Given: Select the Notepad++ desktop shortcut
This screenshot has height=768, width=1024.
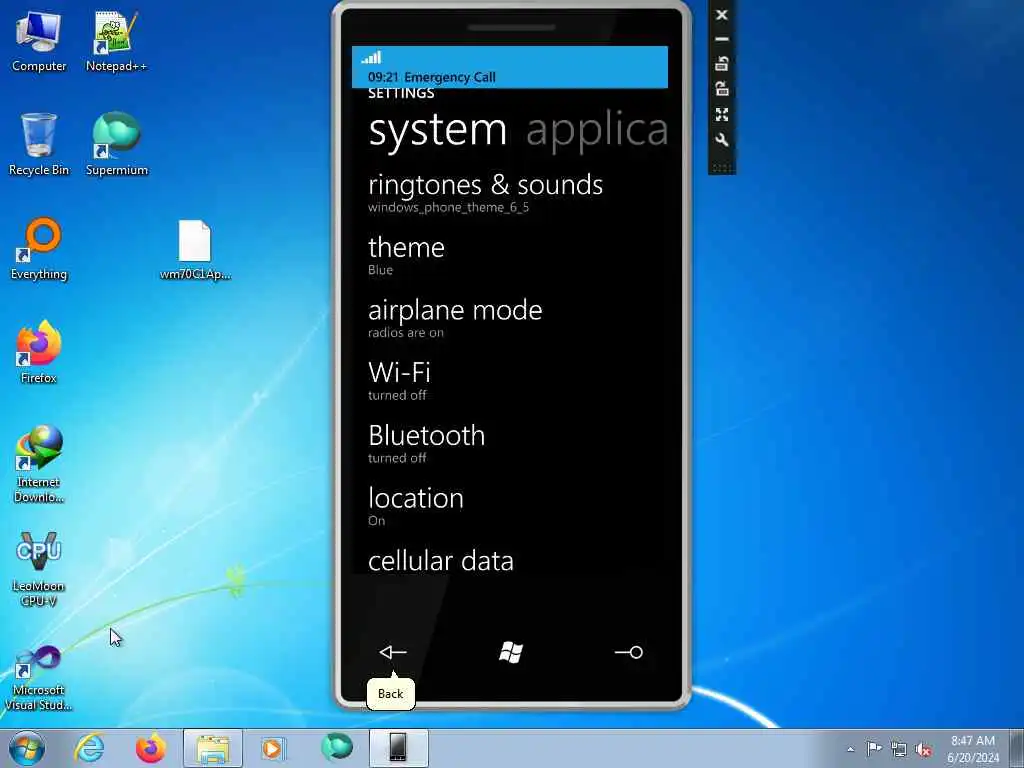Looking at the screenshot, I should 116,40.
